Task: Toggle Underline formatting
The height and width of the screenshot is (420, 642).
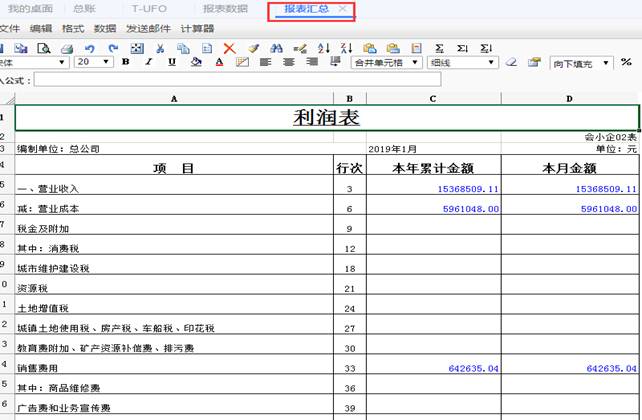Action: click(x=172, y=62)
